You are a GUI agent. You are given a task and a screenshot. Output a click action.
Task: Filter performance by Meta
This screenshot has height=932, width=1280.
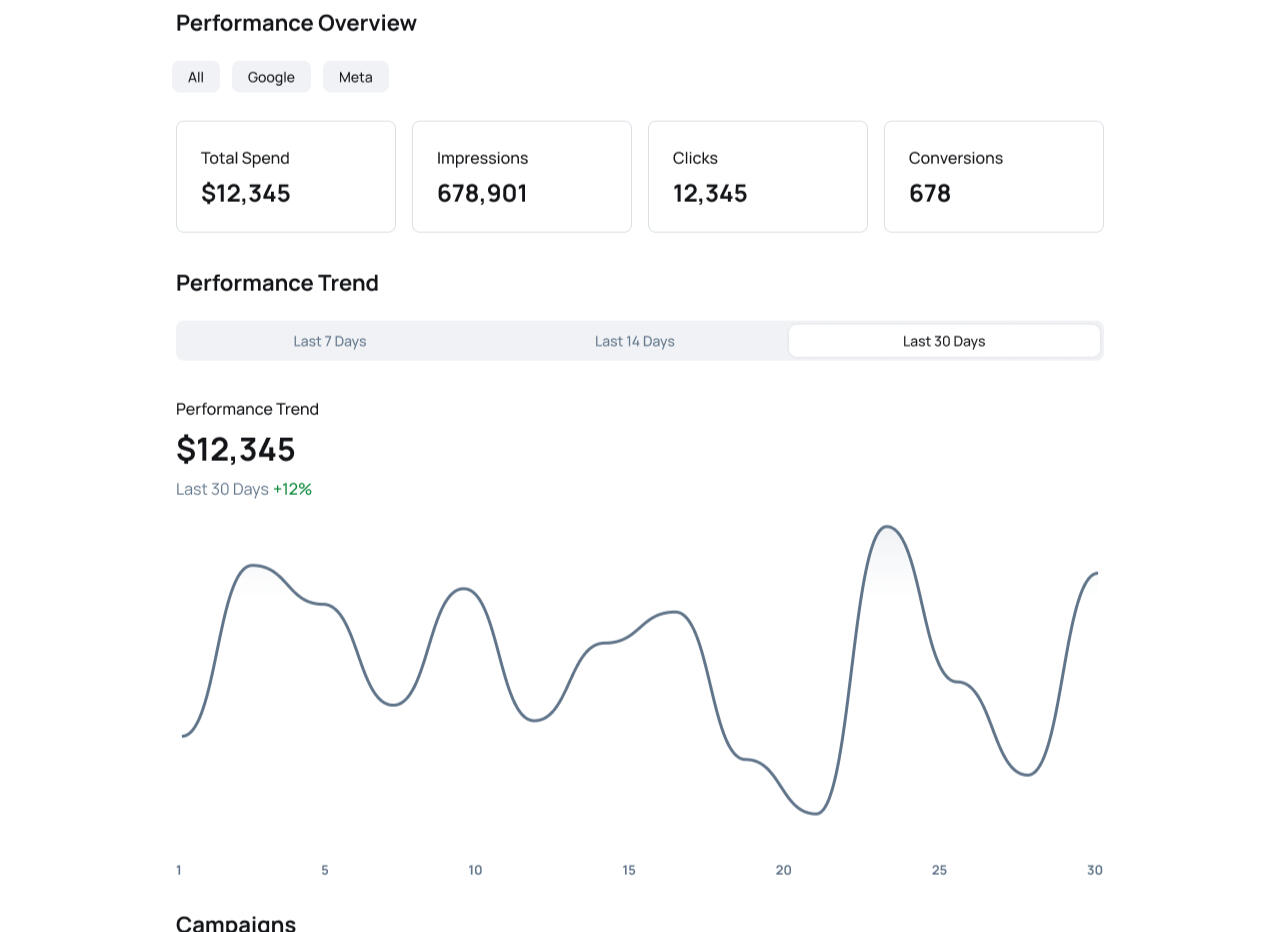coord(356,77)
